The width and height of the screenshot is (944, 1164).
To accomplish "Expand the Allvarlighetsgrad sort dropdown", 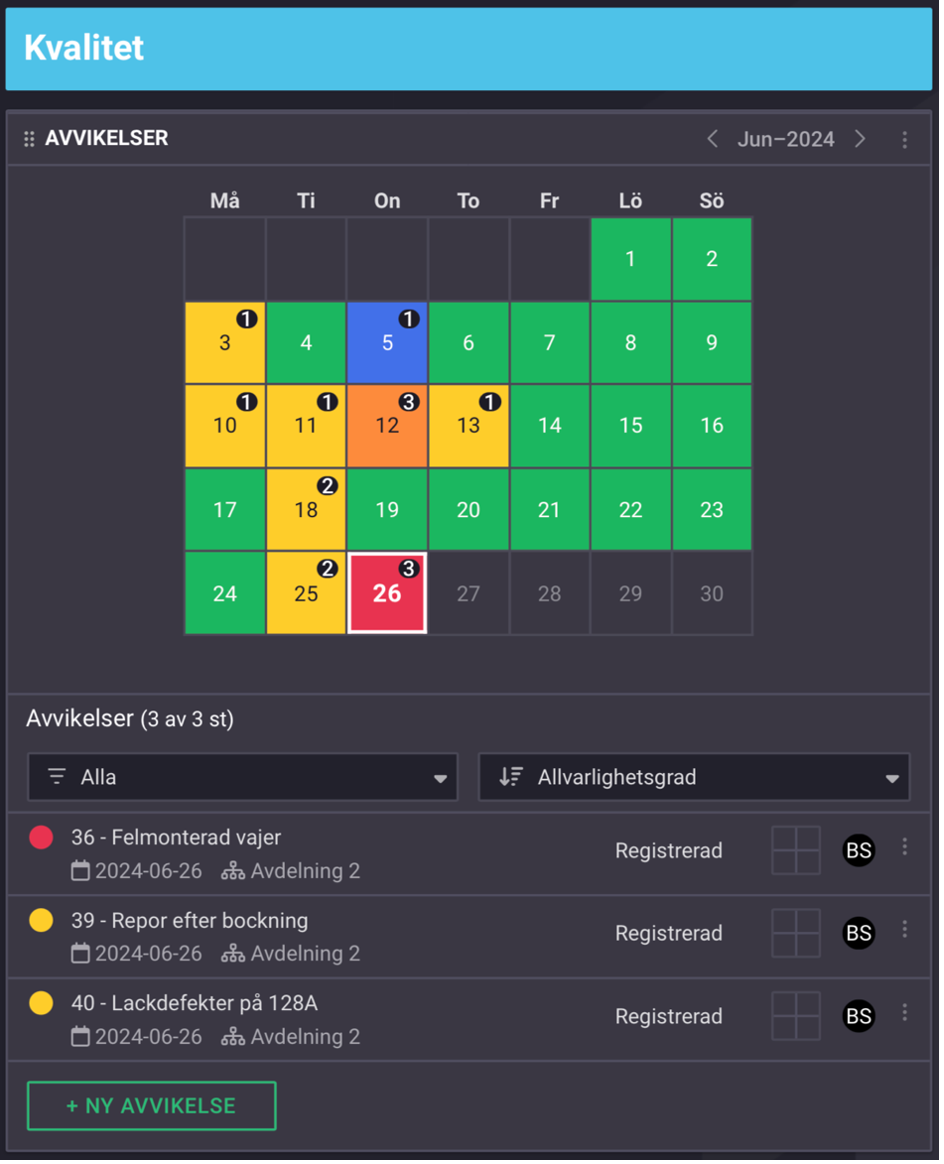I will 694,777.
